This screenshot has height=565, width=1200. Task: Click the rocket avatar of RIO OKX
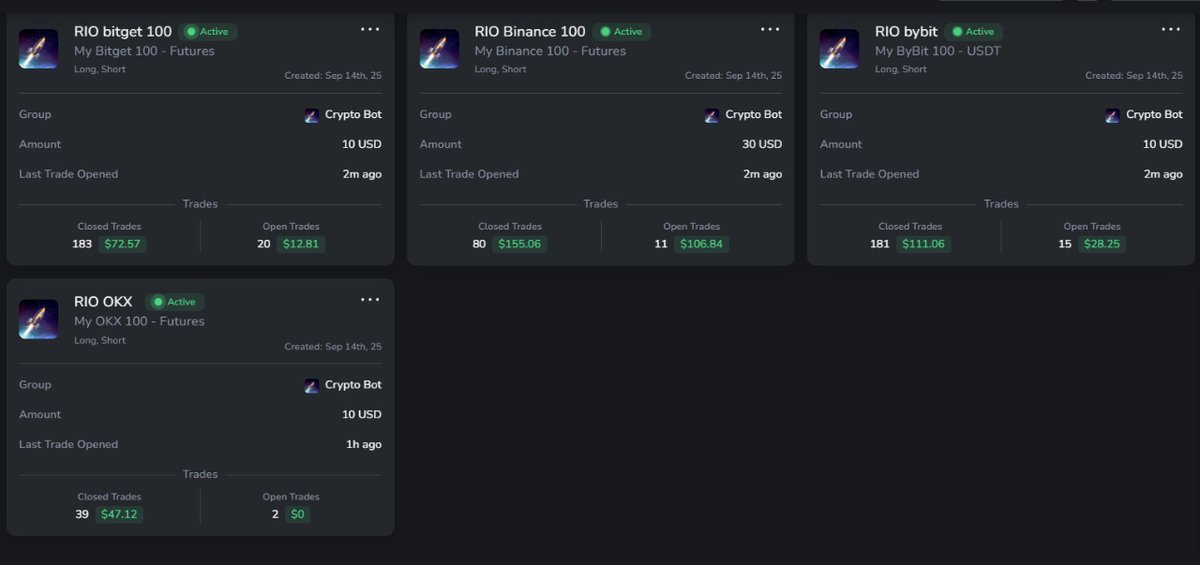tap(38, 319)
